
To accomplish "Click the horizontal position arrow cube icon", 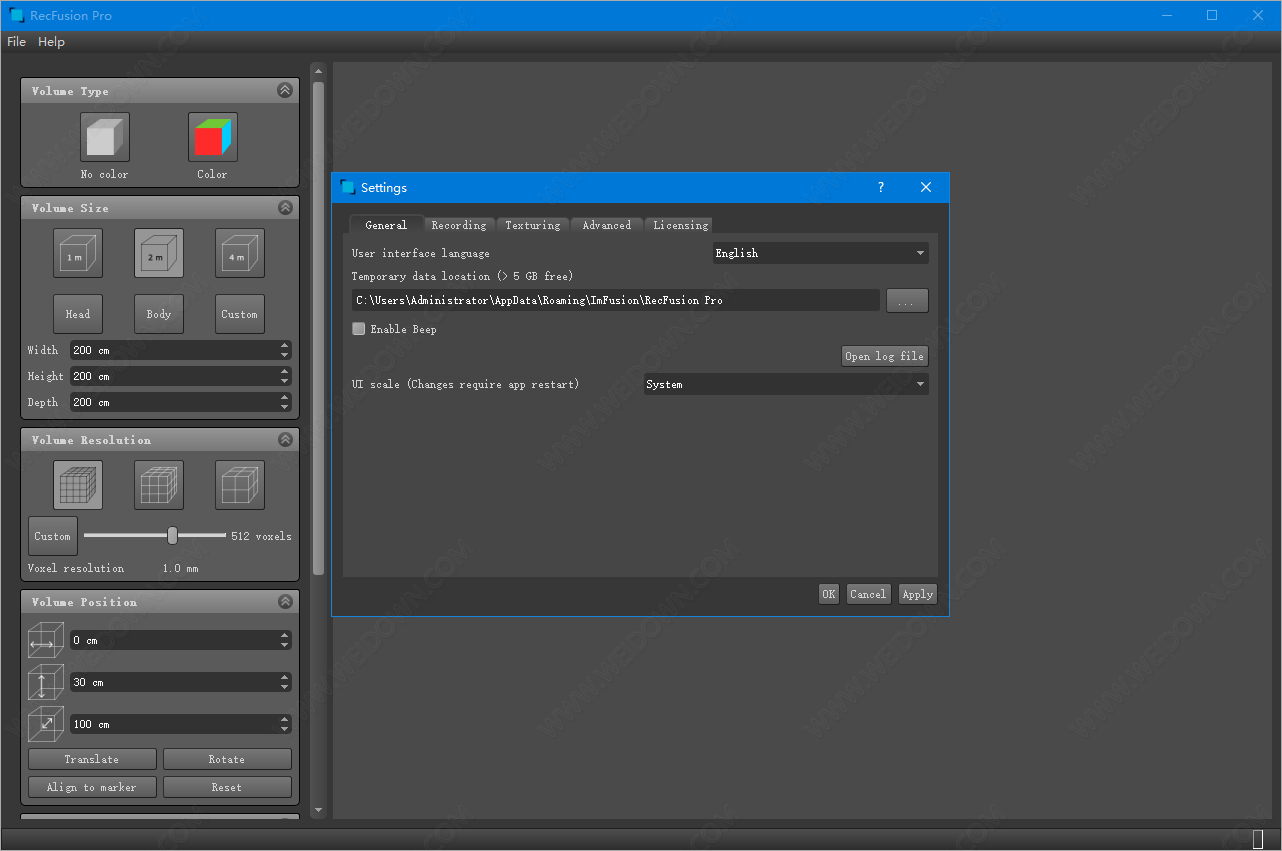I will (46, 640).
